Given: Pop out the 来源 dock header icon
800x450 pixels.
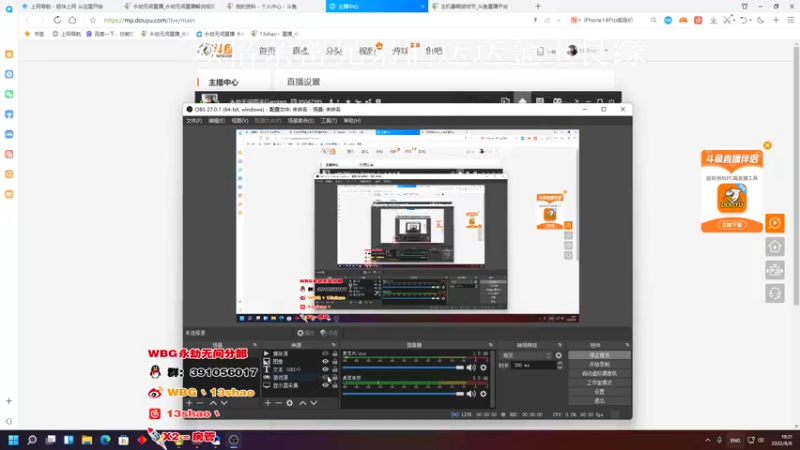Looking at the screenshot, I should point(334,345).
